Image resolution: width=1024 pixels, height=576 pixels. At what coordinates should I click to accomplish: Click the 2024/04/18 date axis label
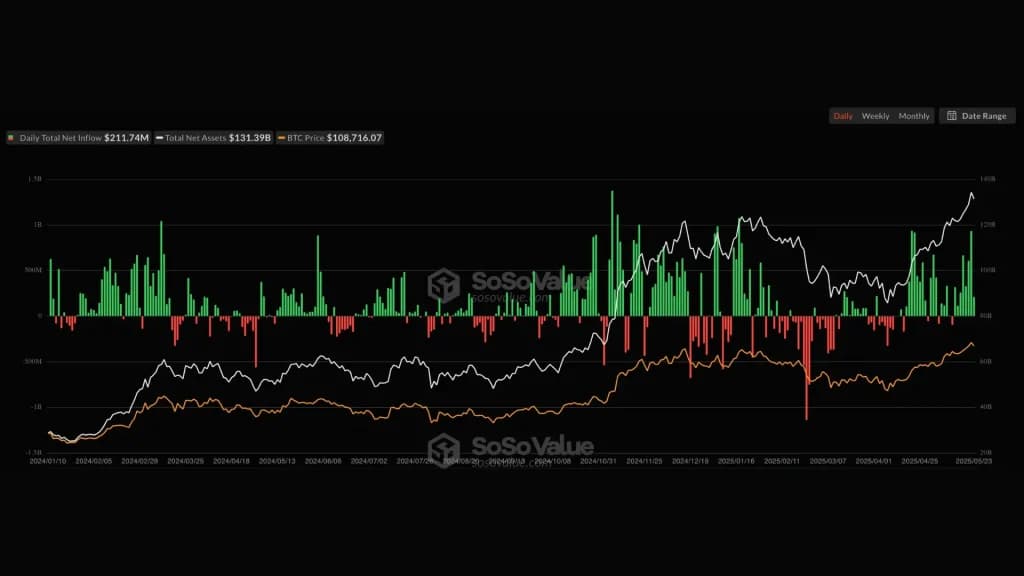[x=231, y=461]
